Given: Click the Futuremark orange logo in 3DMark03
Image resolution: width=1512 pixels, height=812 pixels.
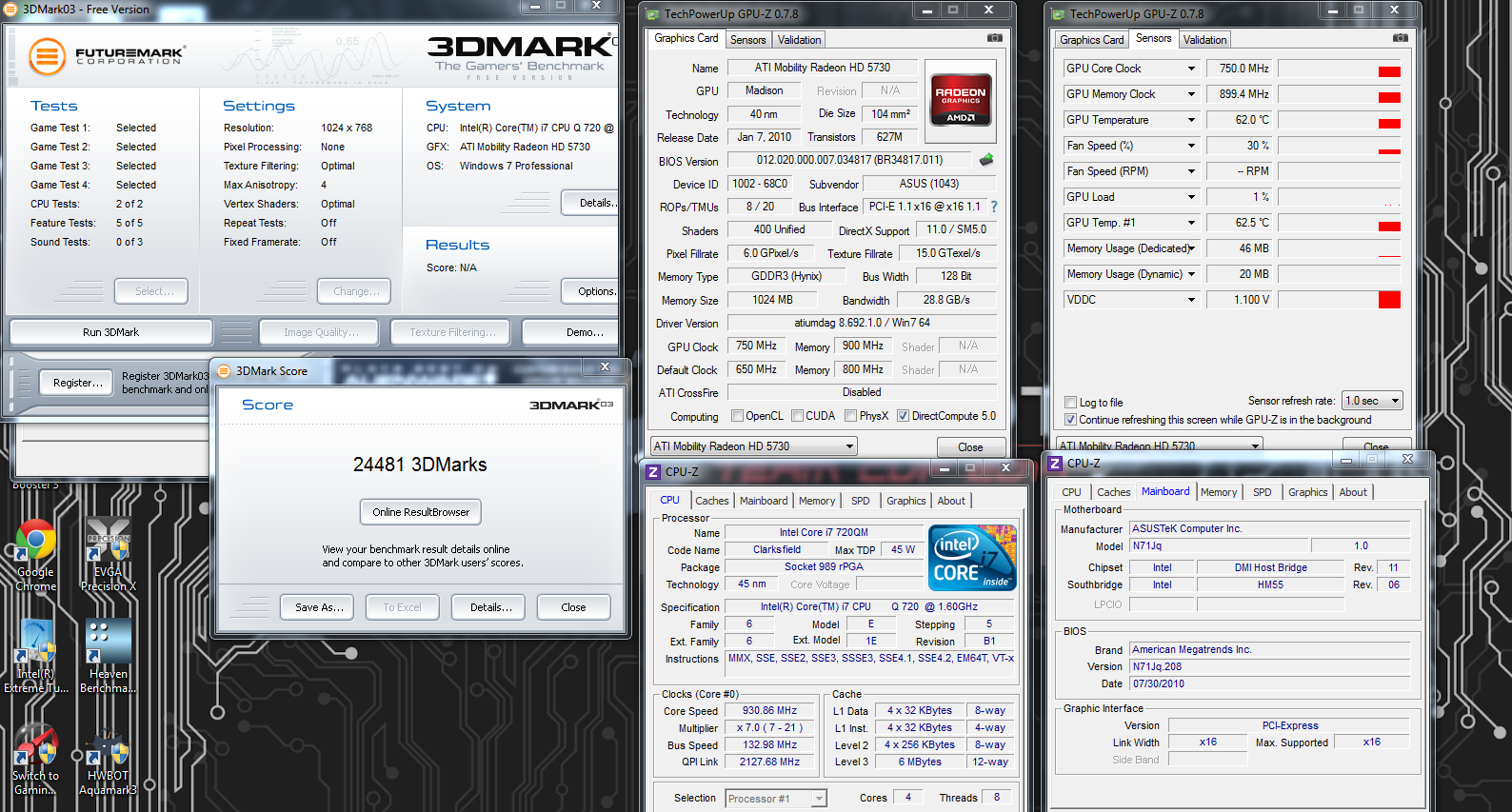Looking at the screenshot, I should pyautogui.click(x=47, y=57).
